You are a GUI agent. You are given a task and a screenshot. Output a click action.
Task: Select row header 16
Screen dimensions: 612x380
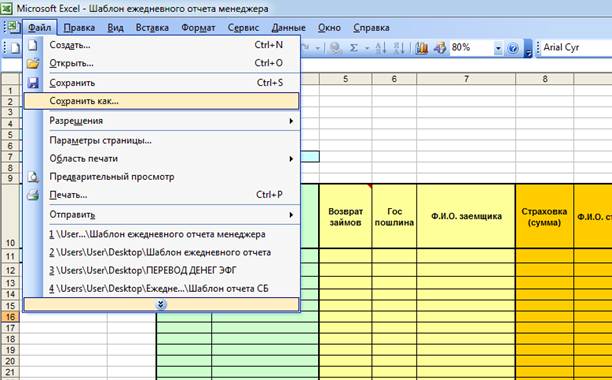[x=11, y=317]
